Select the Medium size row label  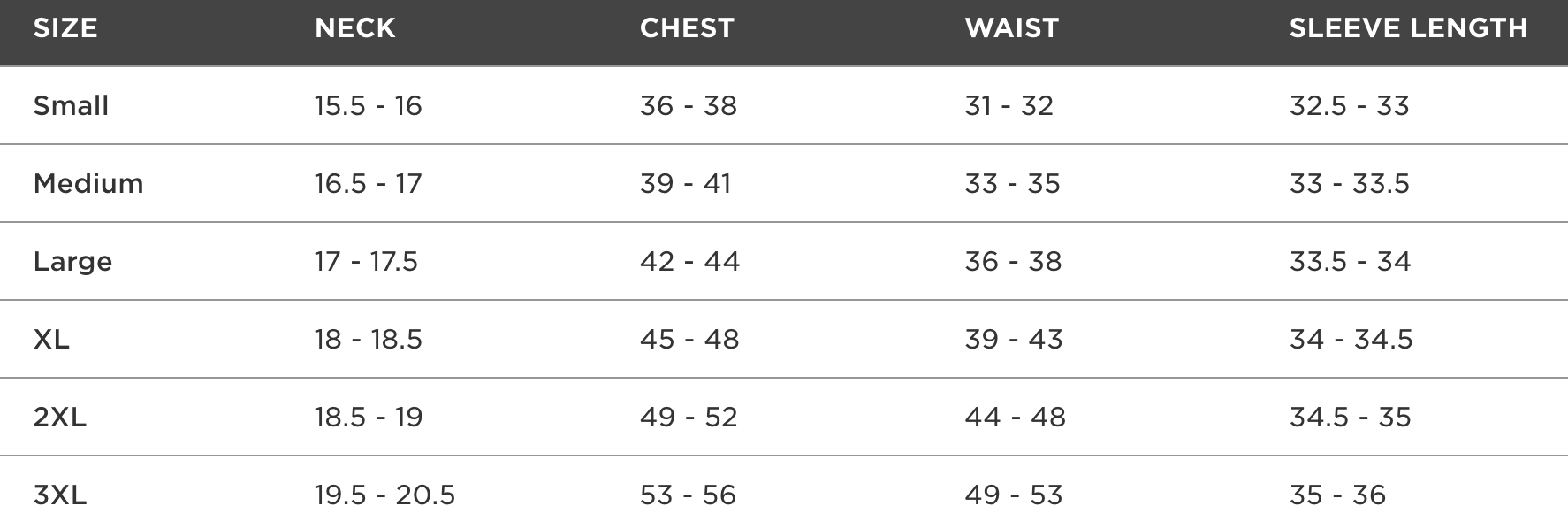(88, 184)
